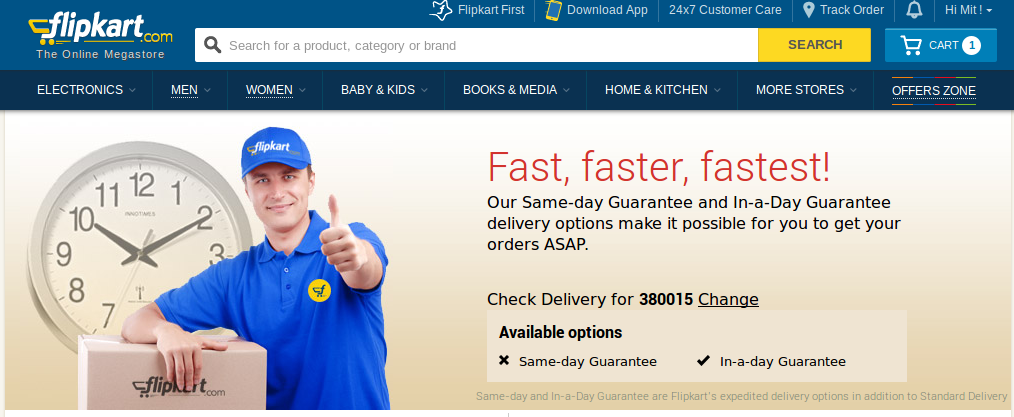Expand the Hi Mit account dropdown

click(968, 10)
